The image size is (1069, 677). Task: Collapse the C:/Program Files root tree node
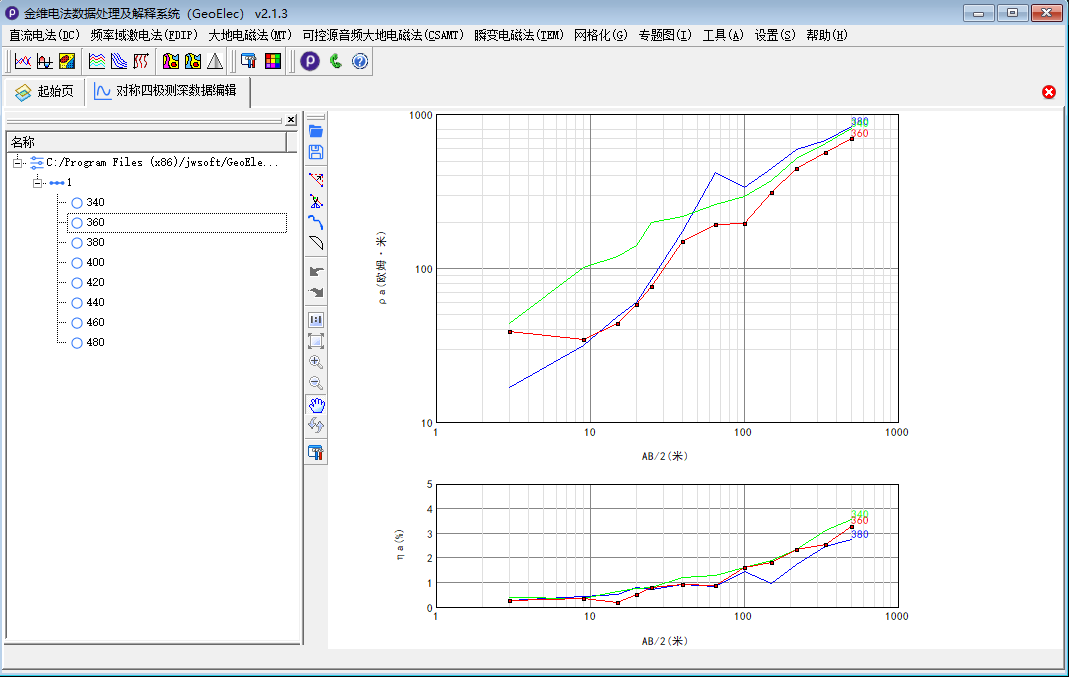point(18,162)
